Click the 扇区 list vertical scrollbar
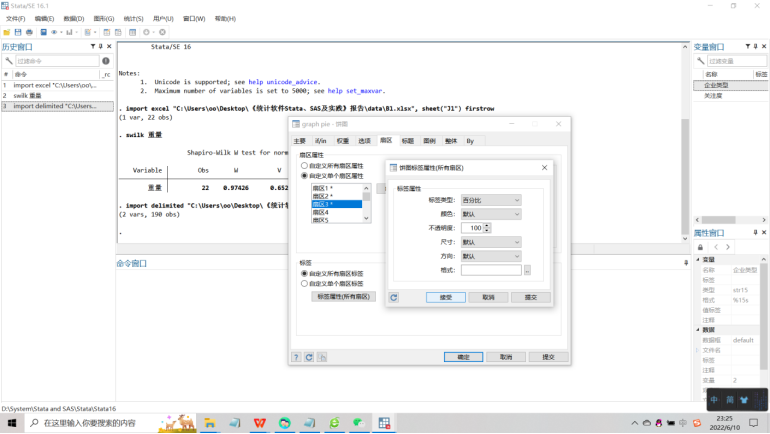 pos(366,203)
